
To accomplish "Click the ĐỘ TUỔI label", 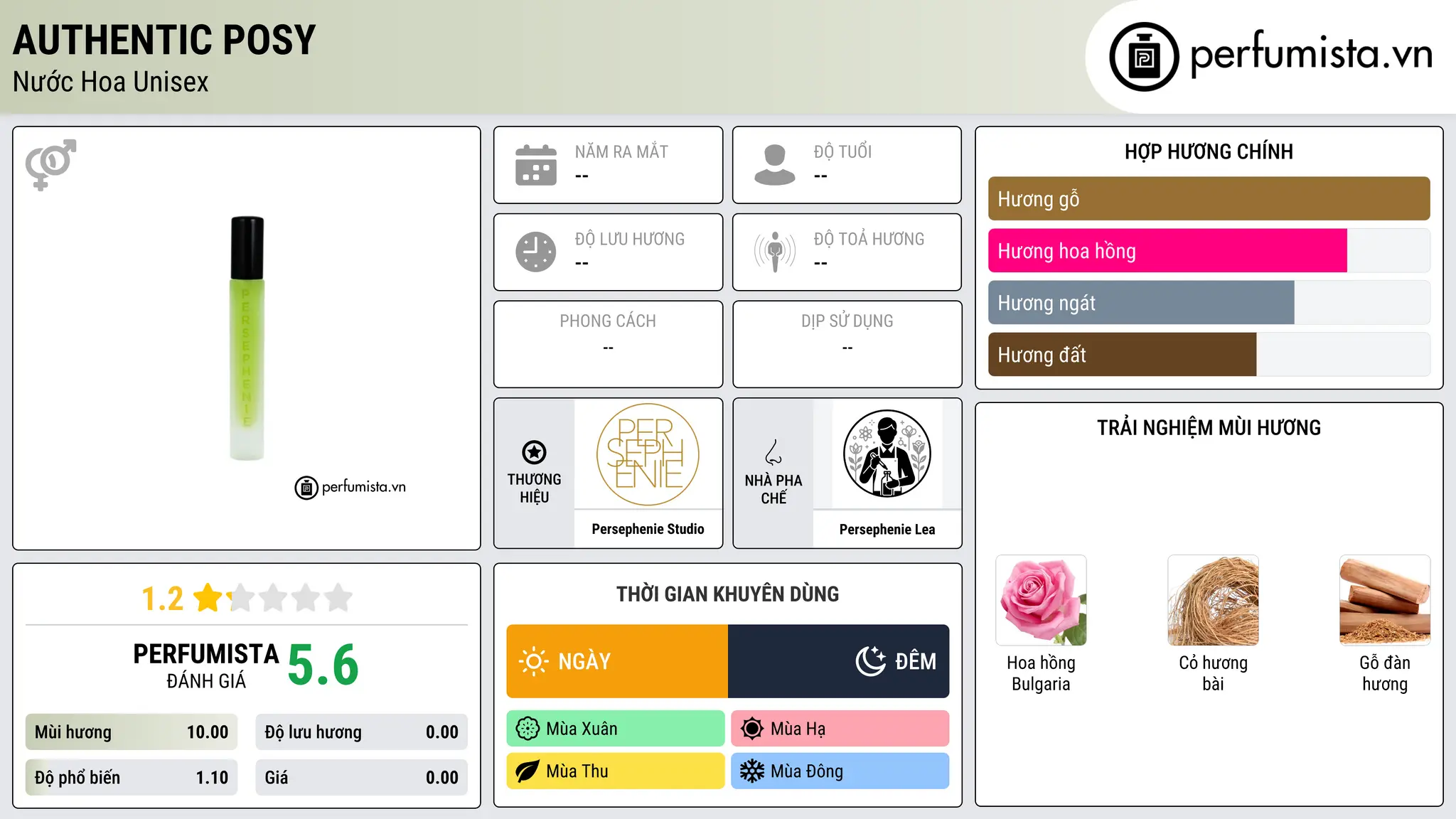I will pos(843,152).
